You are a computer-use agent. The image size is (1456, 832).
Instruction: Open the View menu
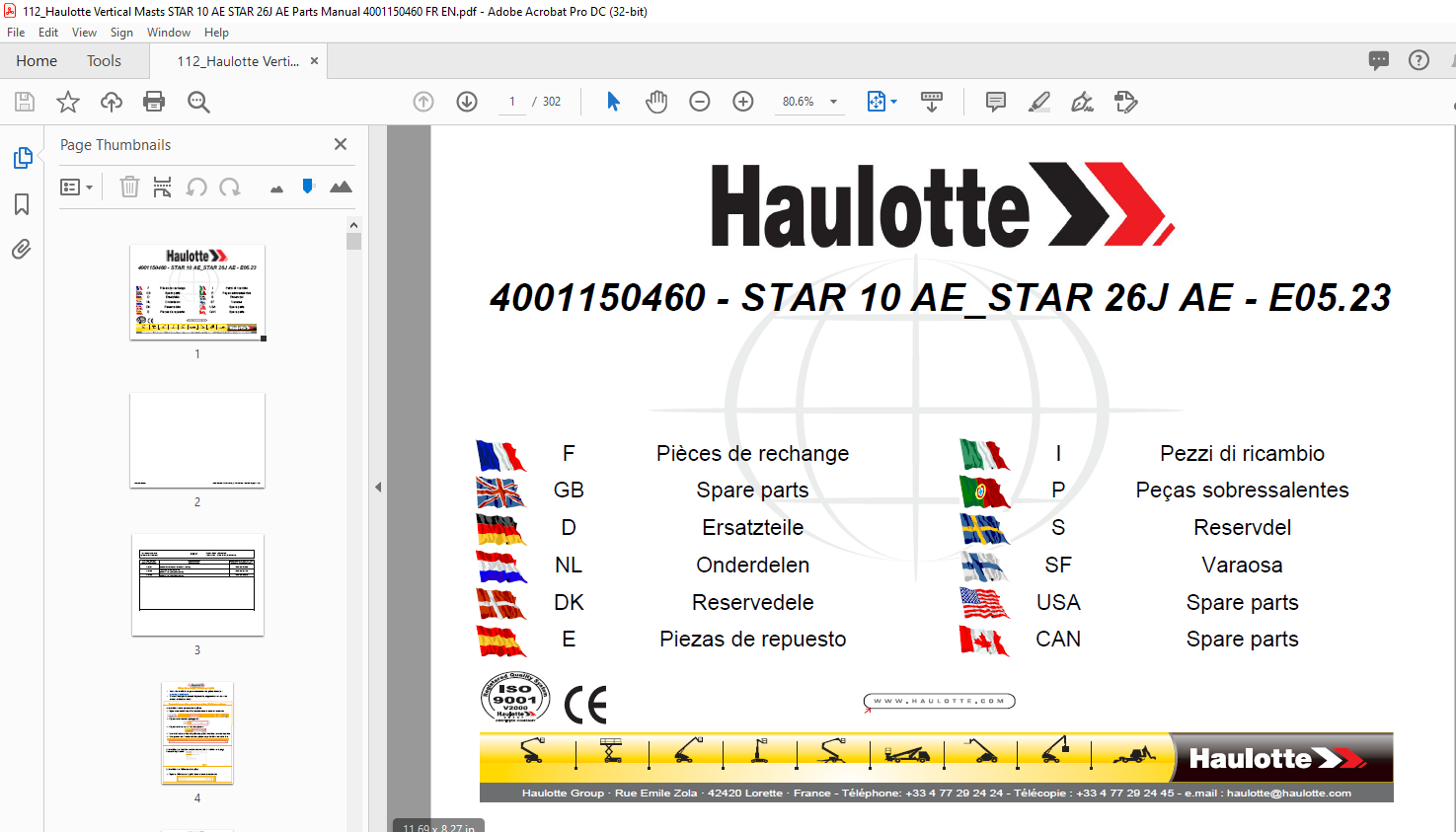coord(84,33)
